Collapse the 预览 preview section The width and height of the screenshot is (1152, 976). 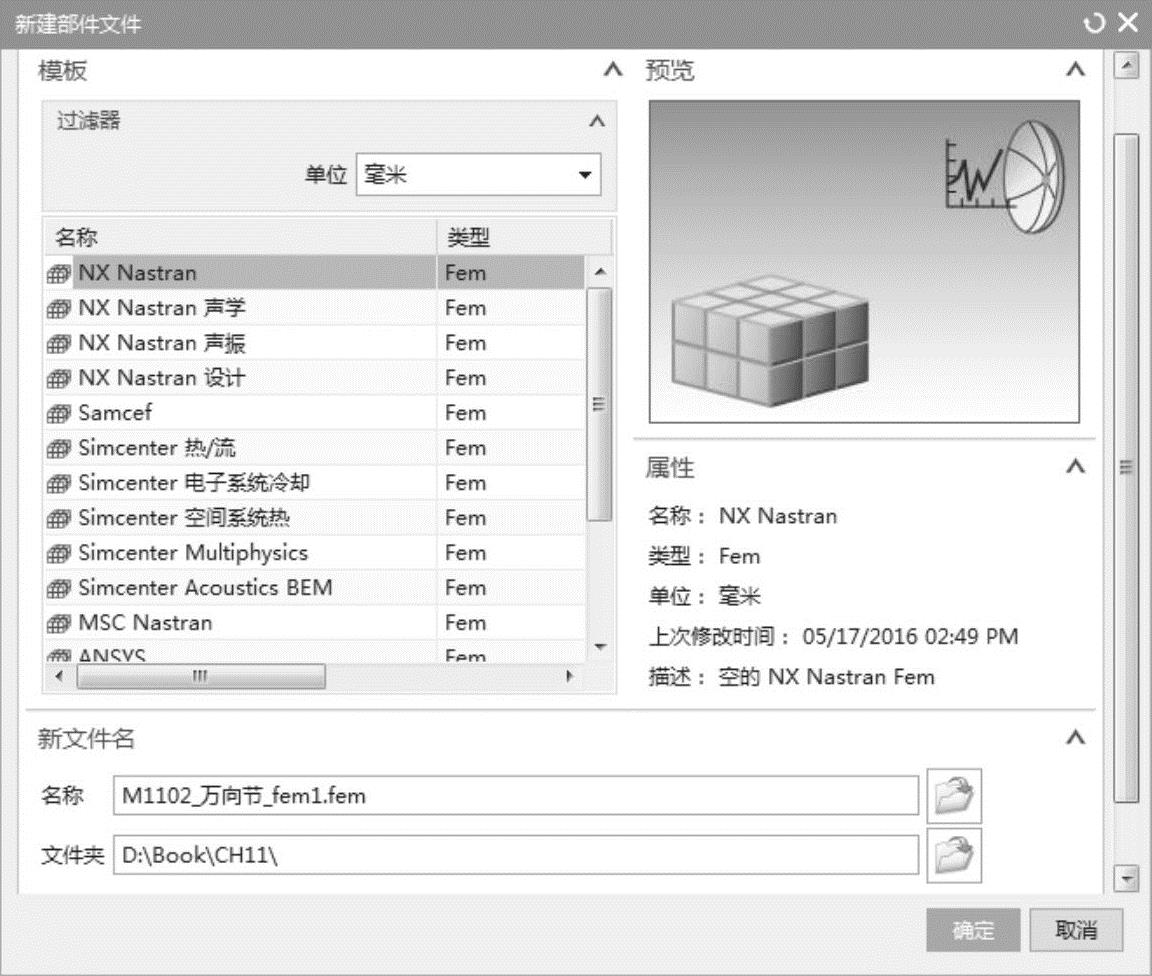point(1076,70)
